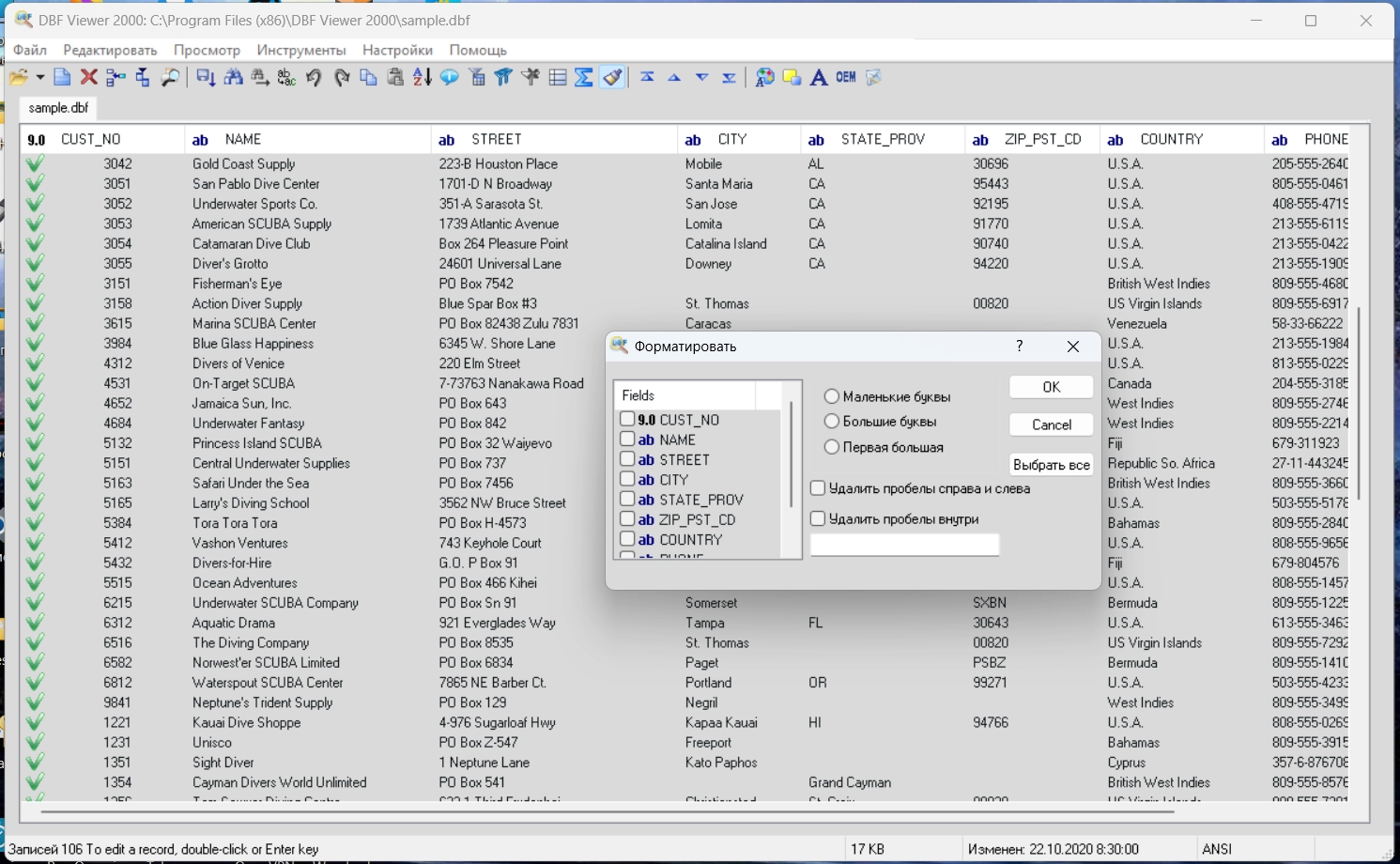The image size is (1400, 864).
Task: Enable 'Удалить пробелы внутри' checkbox
Action: [818, 518]
